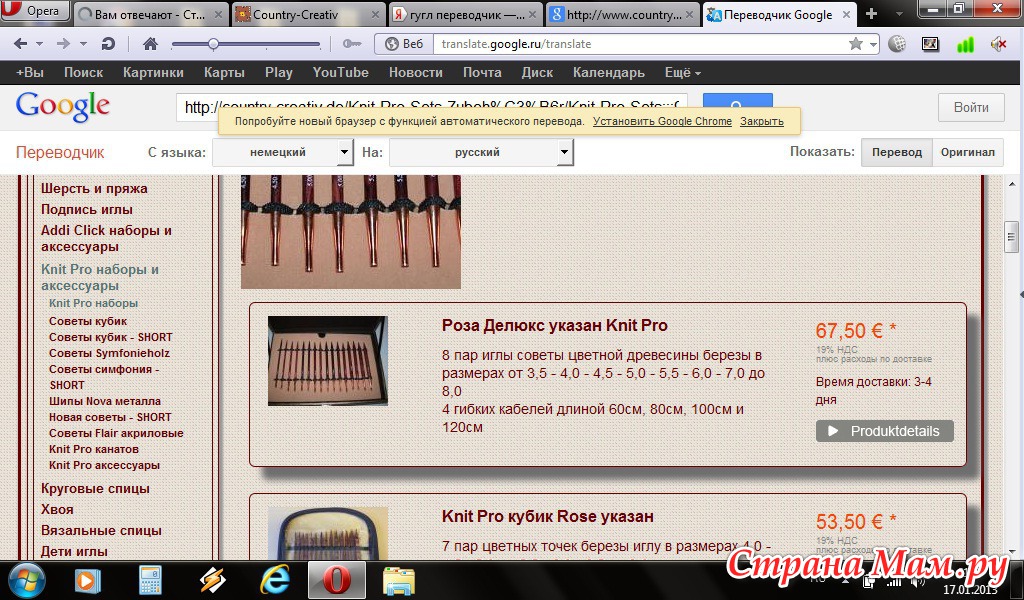The image size is (1024, 600).
Task: Open the large needle tips photo
Action: pyautogui.click(x=351, y=232)
